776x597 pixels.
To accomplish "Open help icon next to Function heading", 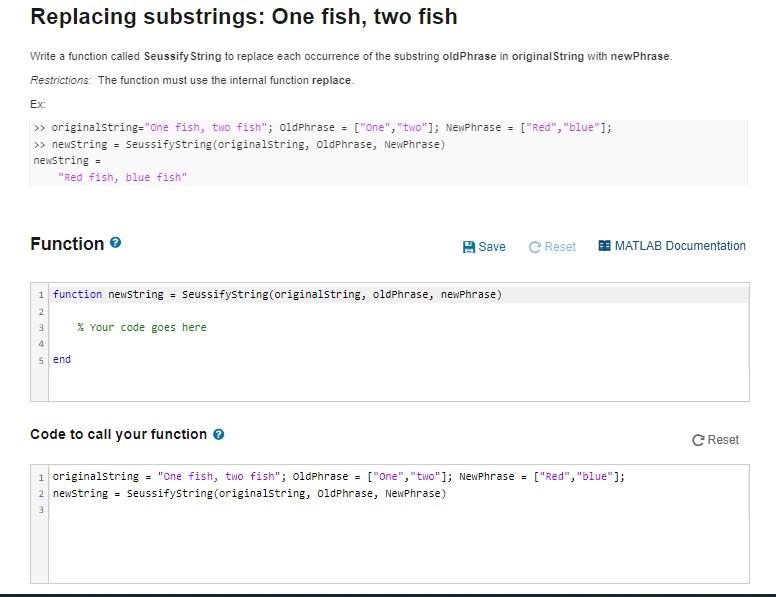I will coord(115,243).
